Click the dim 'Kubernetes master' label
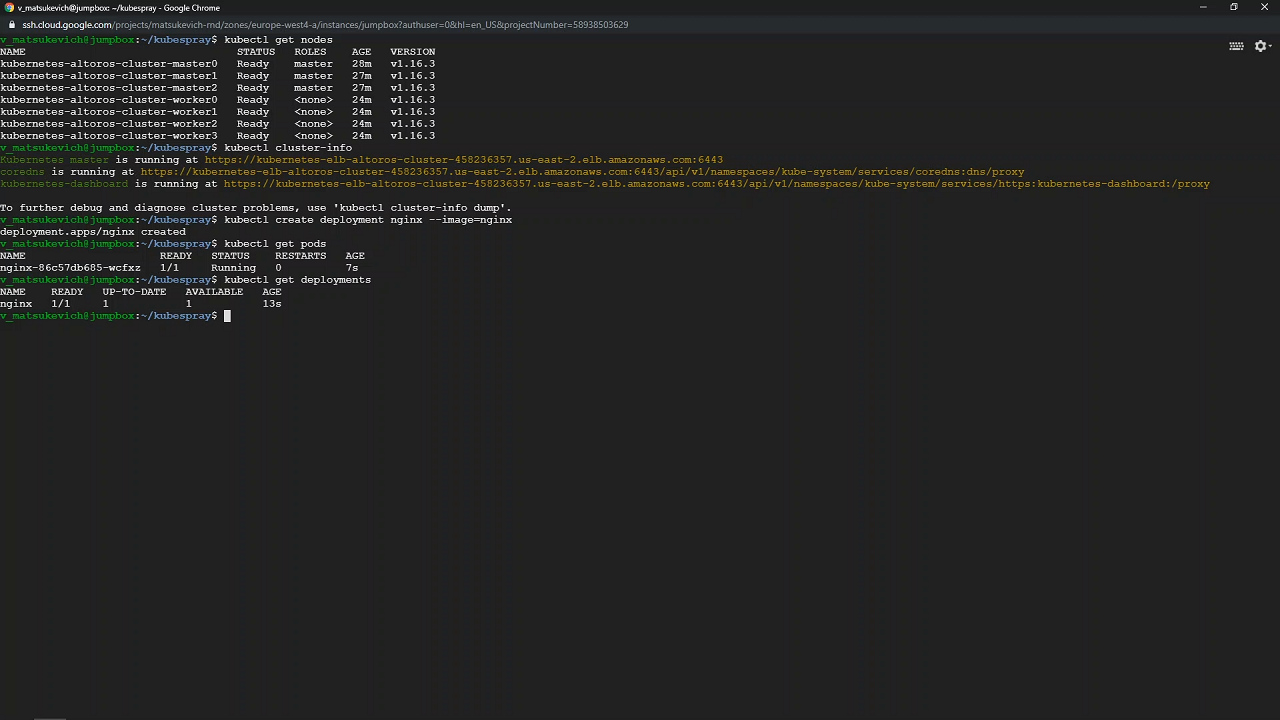The width and height of the screenshot is (1280, 720). [54, 160]
